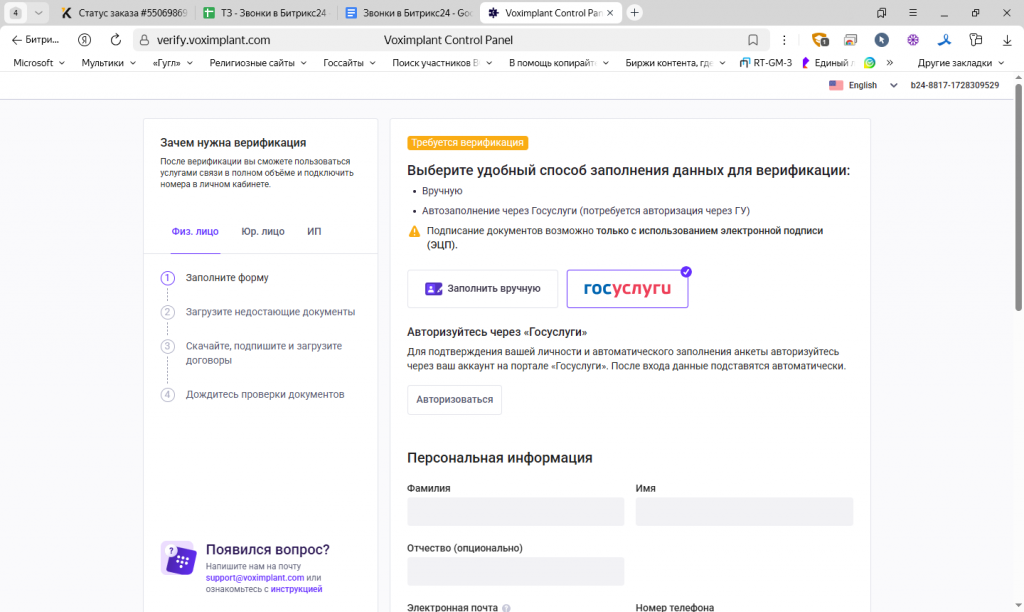Select the Госуслуги autofill option
The image size is (1024, 612).
tap(627, 289)
